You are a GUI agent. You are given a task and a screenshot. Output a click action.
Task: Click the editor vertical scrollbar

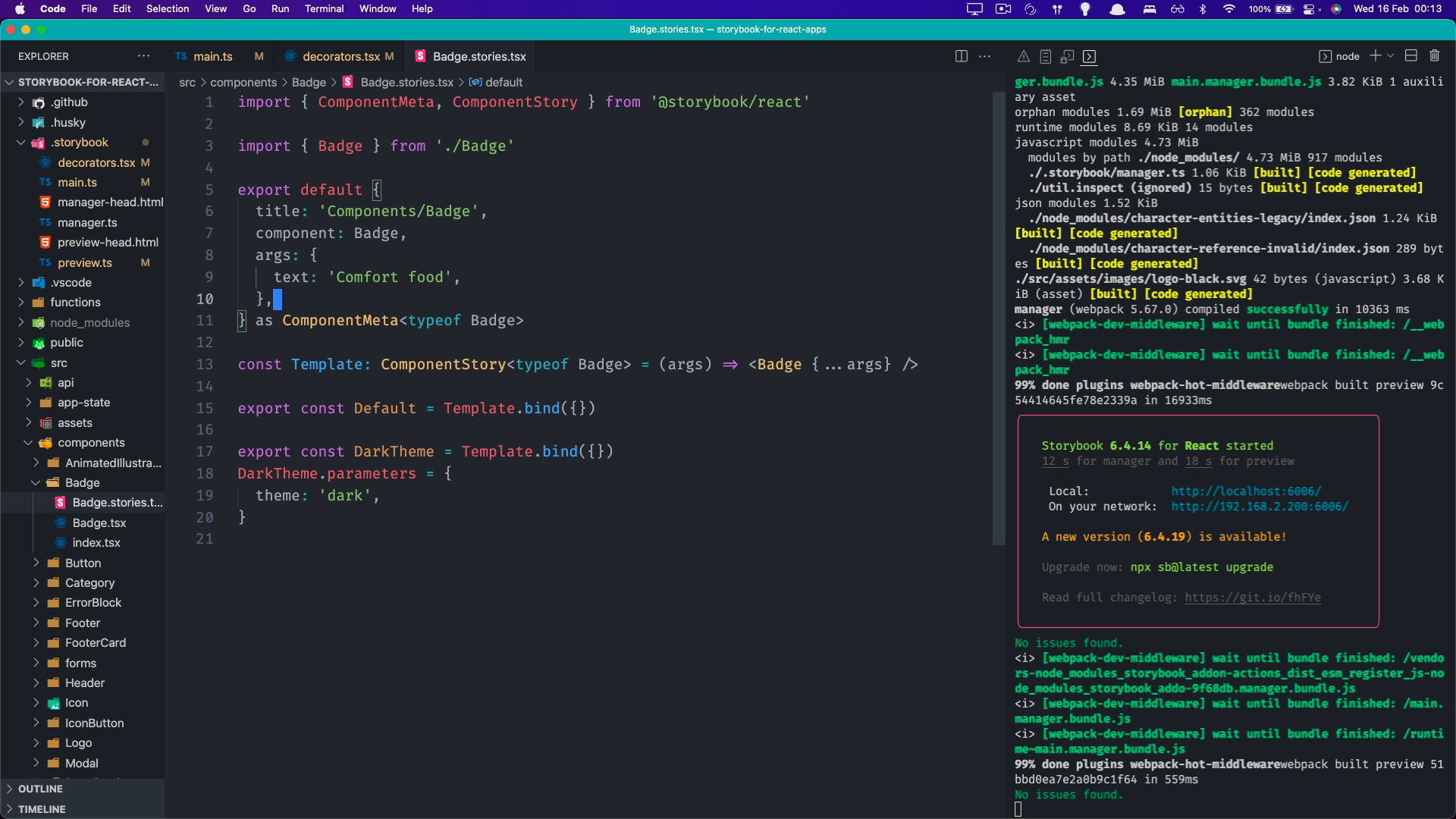[999, 318]
